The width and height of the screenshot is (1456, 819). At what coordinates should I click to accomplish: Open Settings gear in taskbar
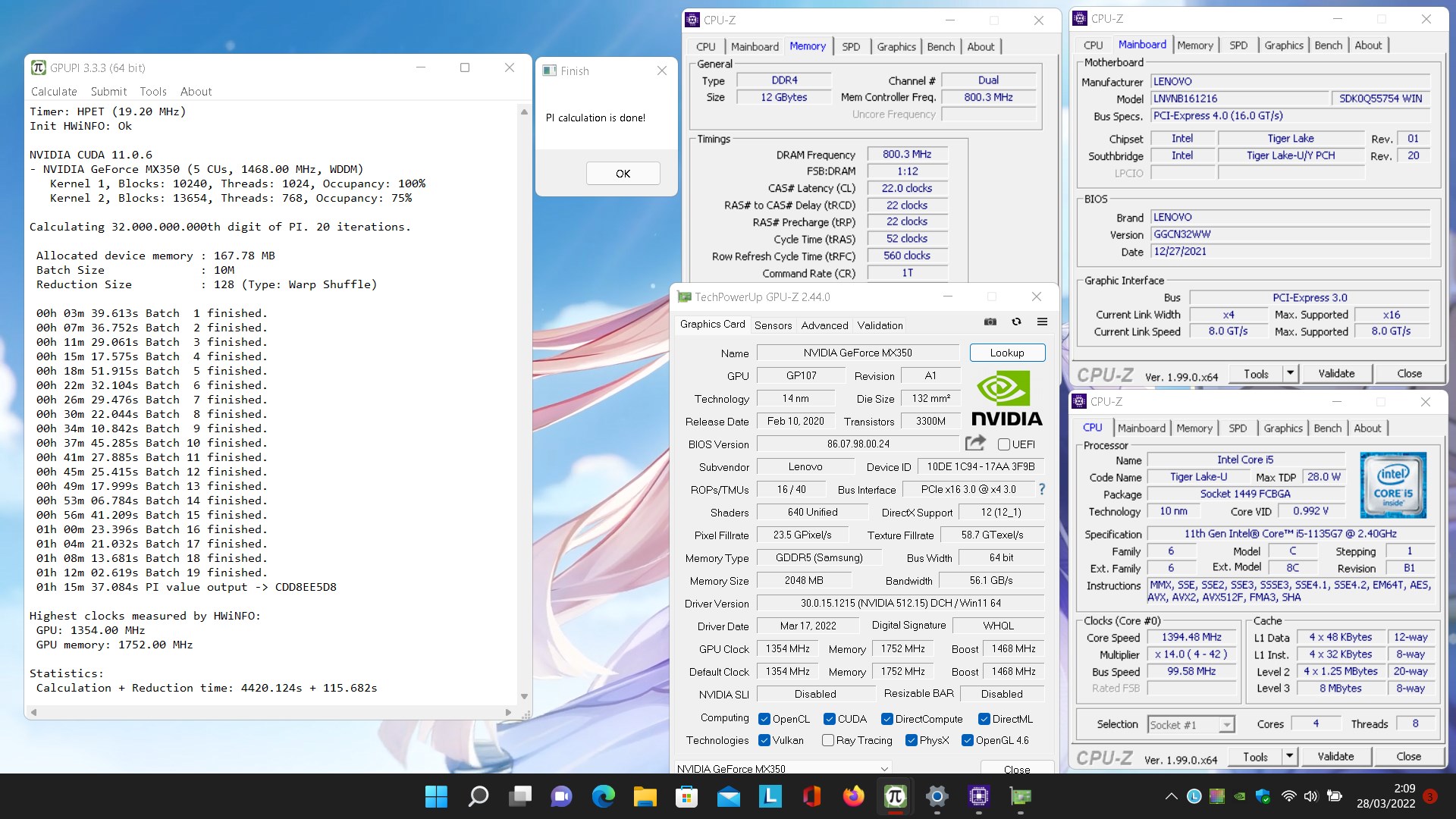[937, 796]
